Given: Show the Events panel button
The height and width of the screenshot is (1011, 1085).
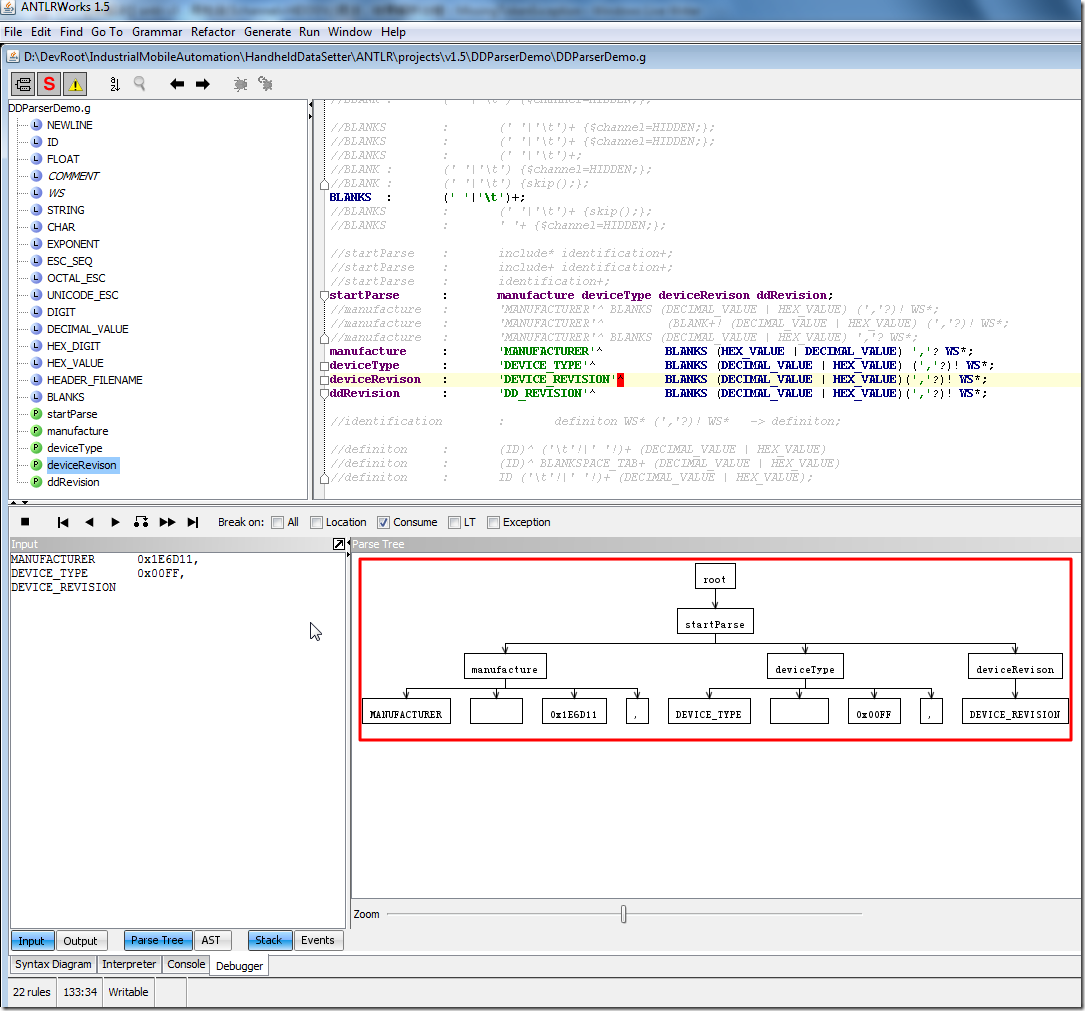Looking at the screenshot, I should click(x=318, y=940).
